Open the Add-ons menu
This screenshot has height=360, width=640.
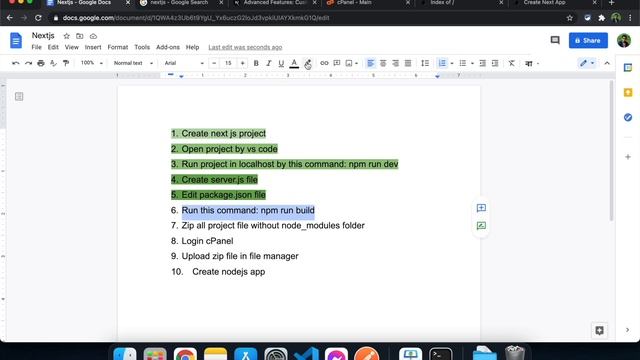coord(168,47)
